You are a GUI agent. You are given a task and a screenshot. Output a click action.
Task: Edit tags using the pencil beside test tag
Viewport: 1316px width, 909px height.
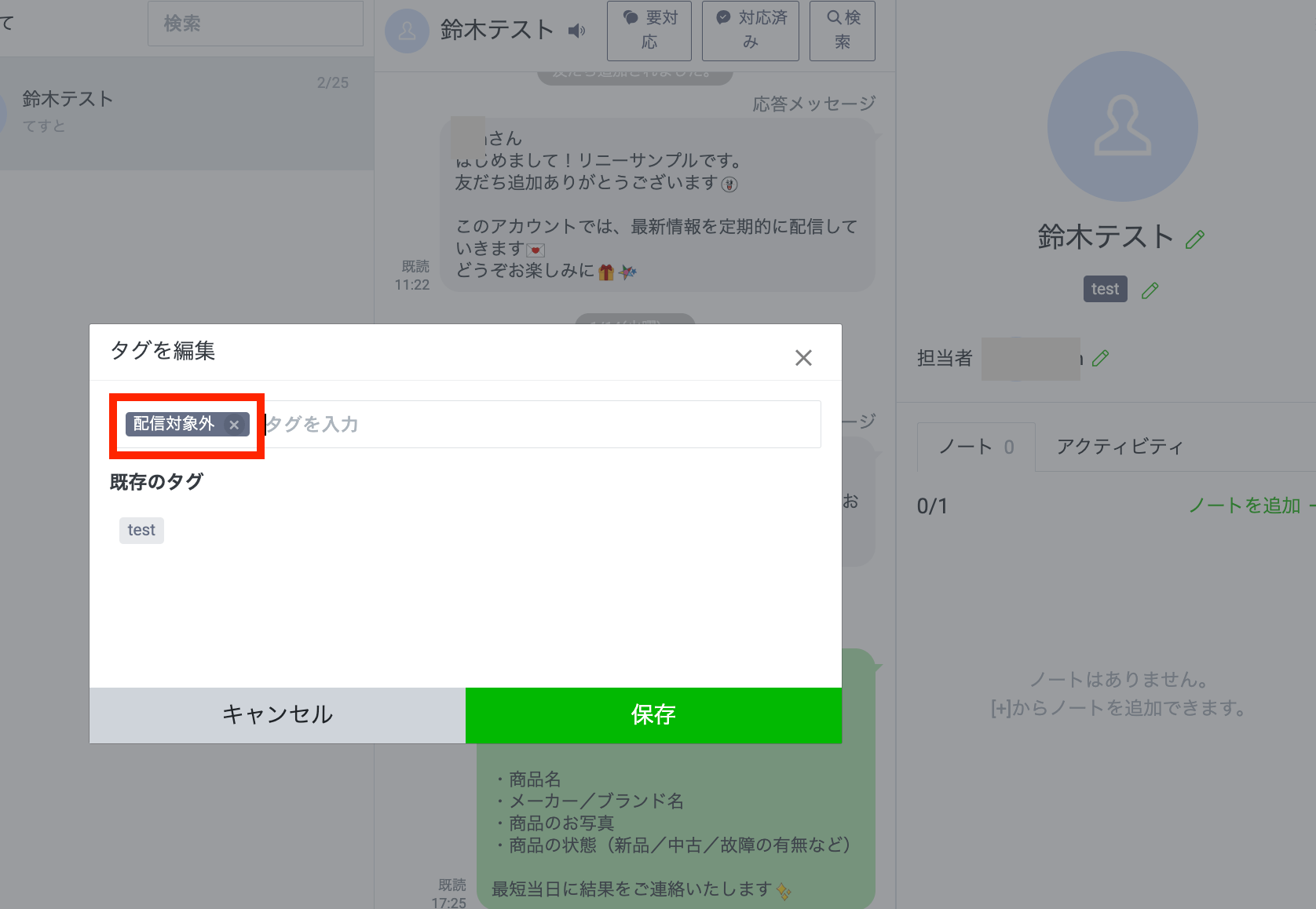tap(1150, 290)
